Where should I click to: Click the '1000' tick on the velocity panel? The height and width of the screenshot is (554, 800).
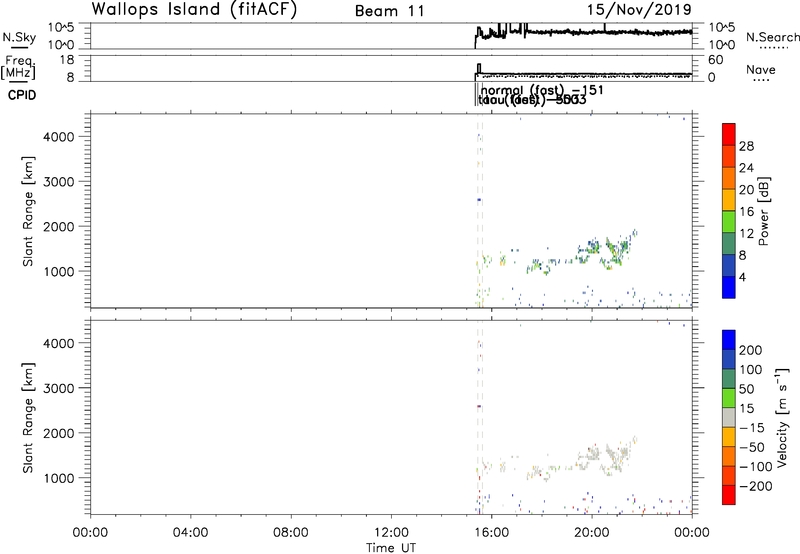pyautogui.click(x=58, y=478)
